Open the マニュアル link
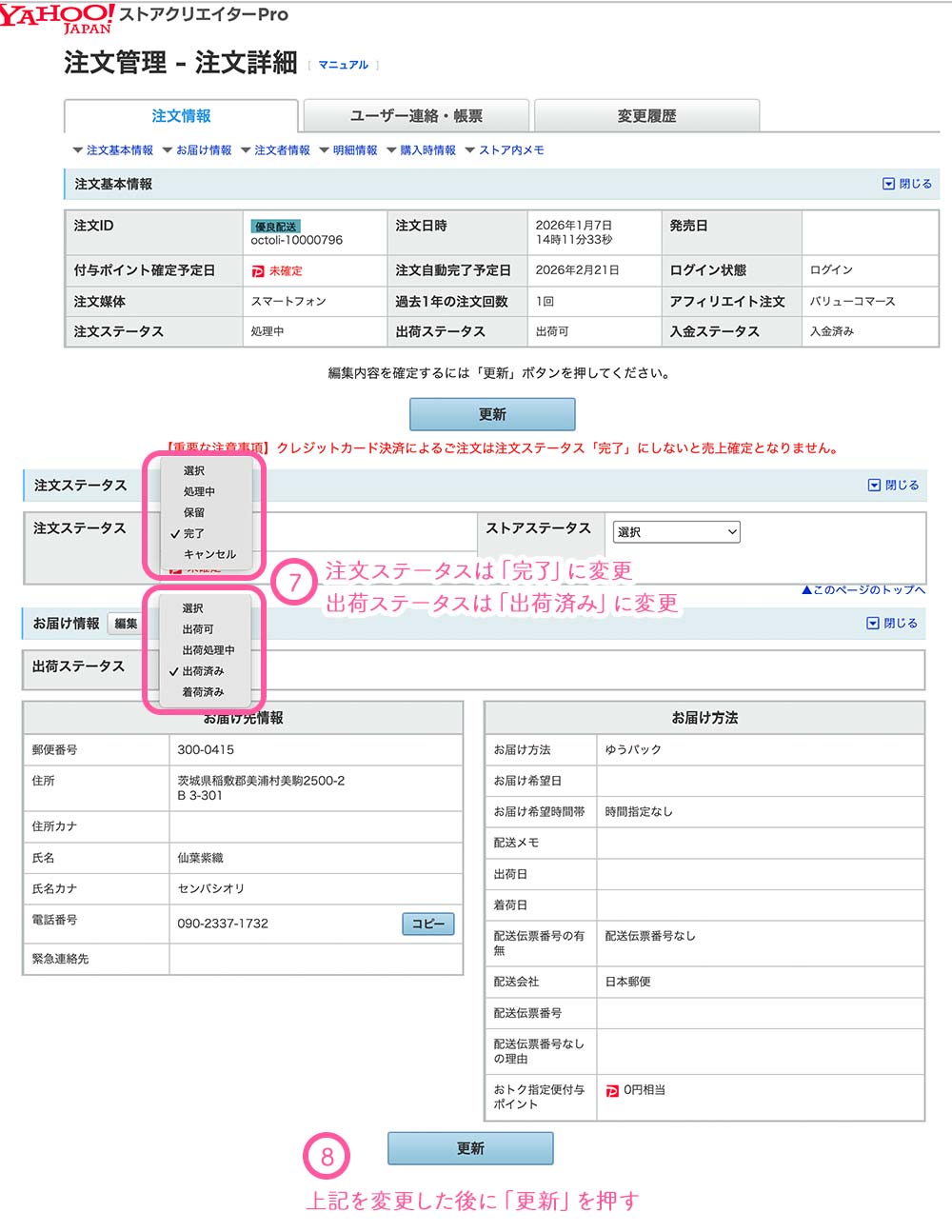The image size is (952, 1232). tap(343, 65)
